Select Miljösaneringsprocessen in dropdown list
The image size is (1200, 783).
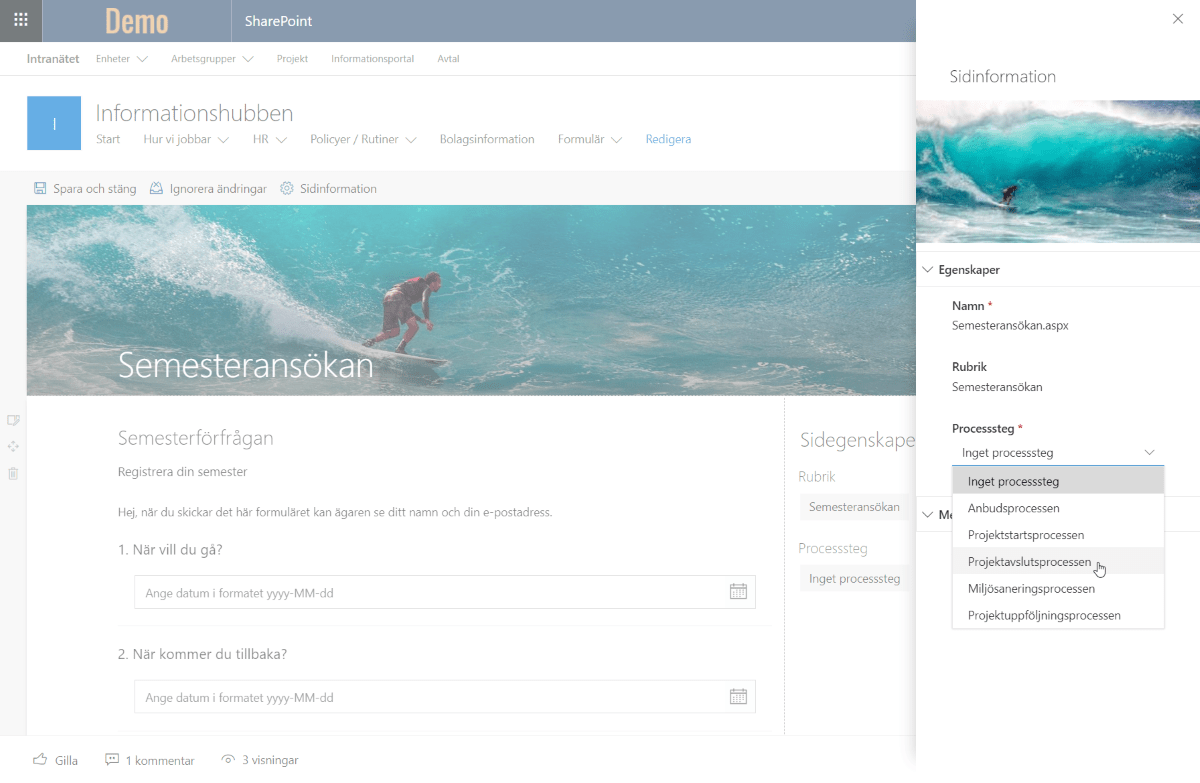point(1030,589)
